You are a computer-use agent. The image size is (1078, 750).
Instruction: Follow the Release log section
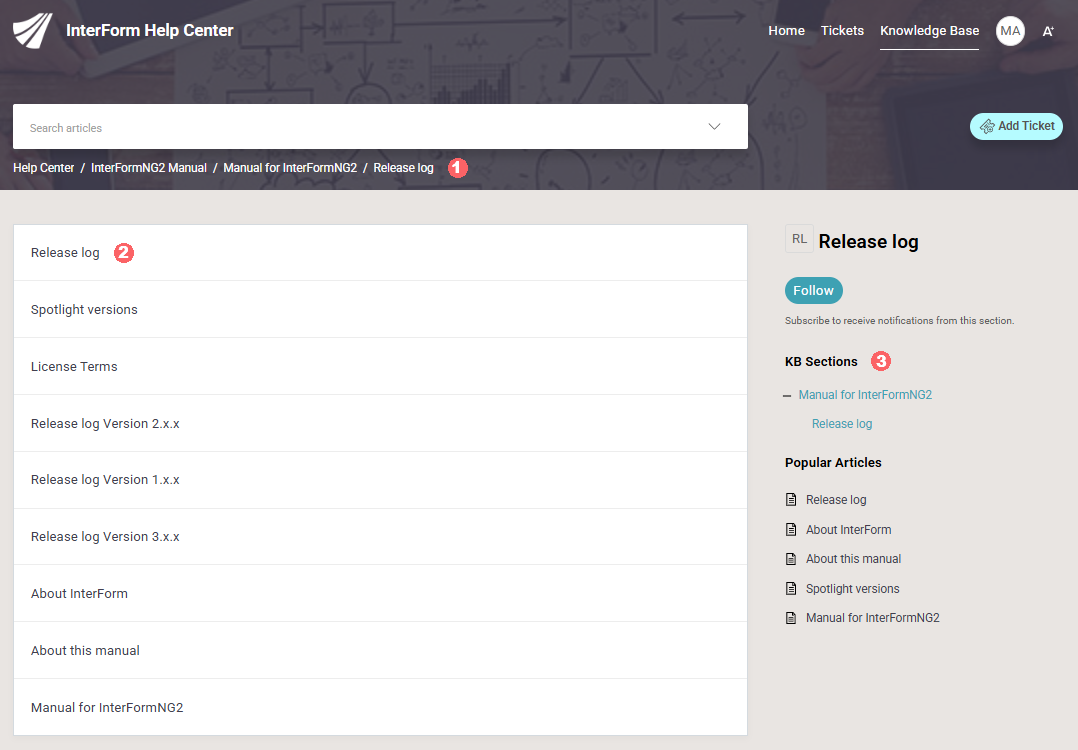(813, 291)
